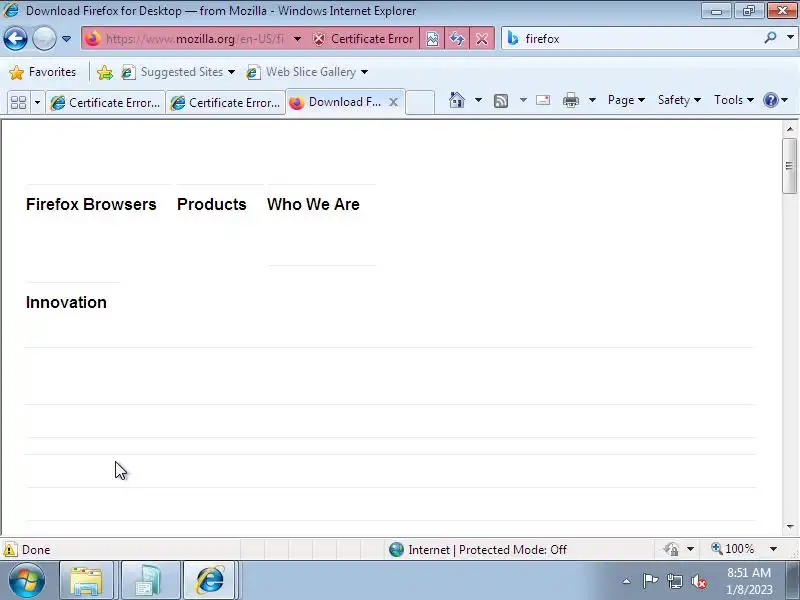
Task: Click the status bar warning icon
Action: [10, 549]
